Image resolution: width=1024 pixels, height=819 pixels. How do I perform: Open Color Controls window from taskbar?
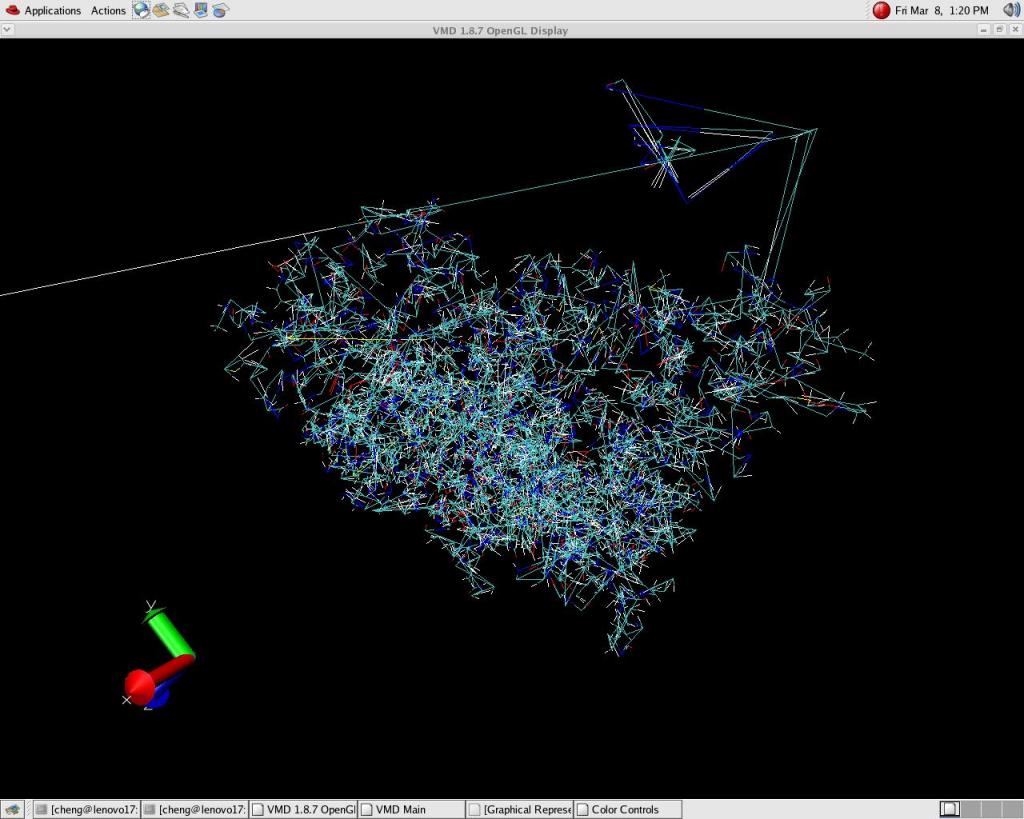[628, 810]
